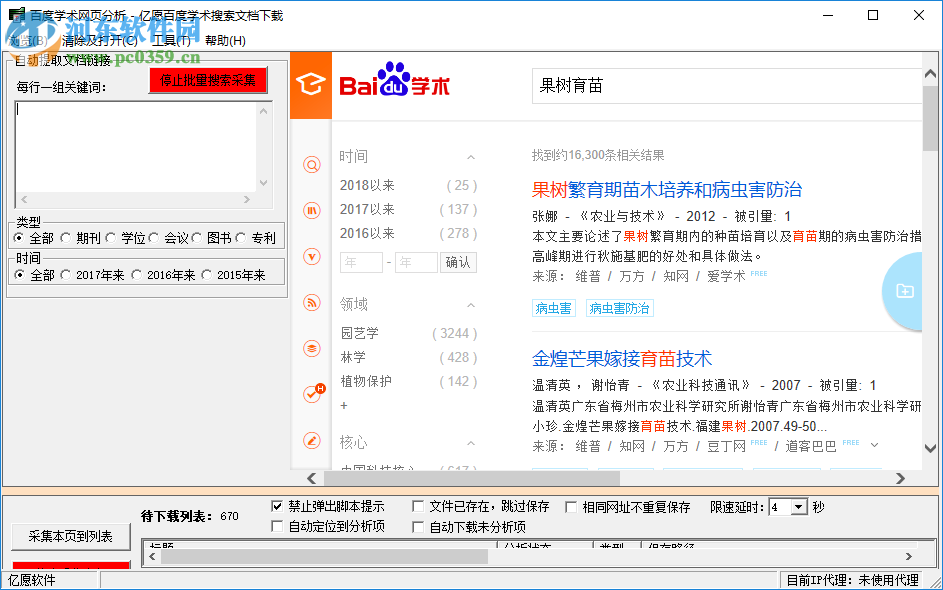Open the RSS feed icon in the sidebar
Image resolution: width=943 pixels, height=590 pixels.
pyautogui.click(x=311, y=303)
